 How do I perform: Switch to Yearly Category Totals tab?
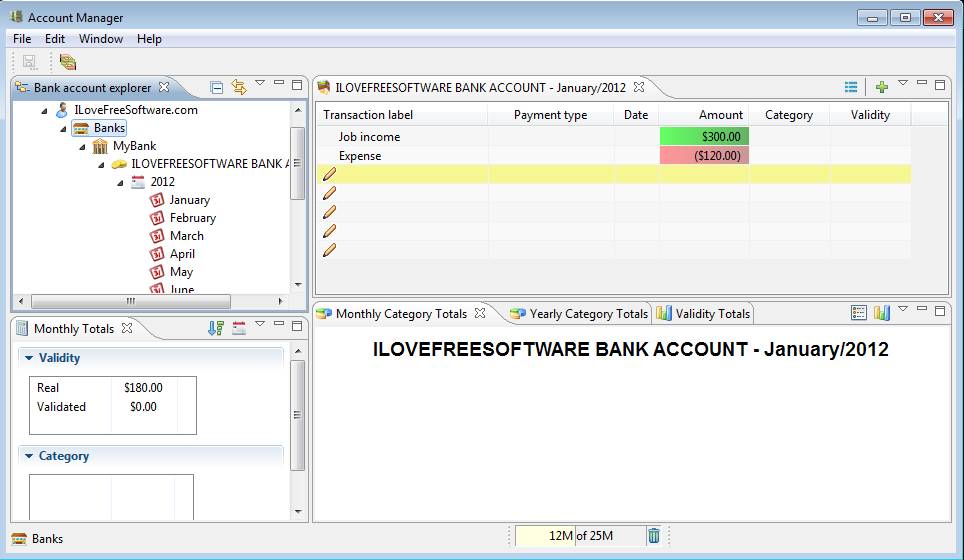(x=579, y=314)
